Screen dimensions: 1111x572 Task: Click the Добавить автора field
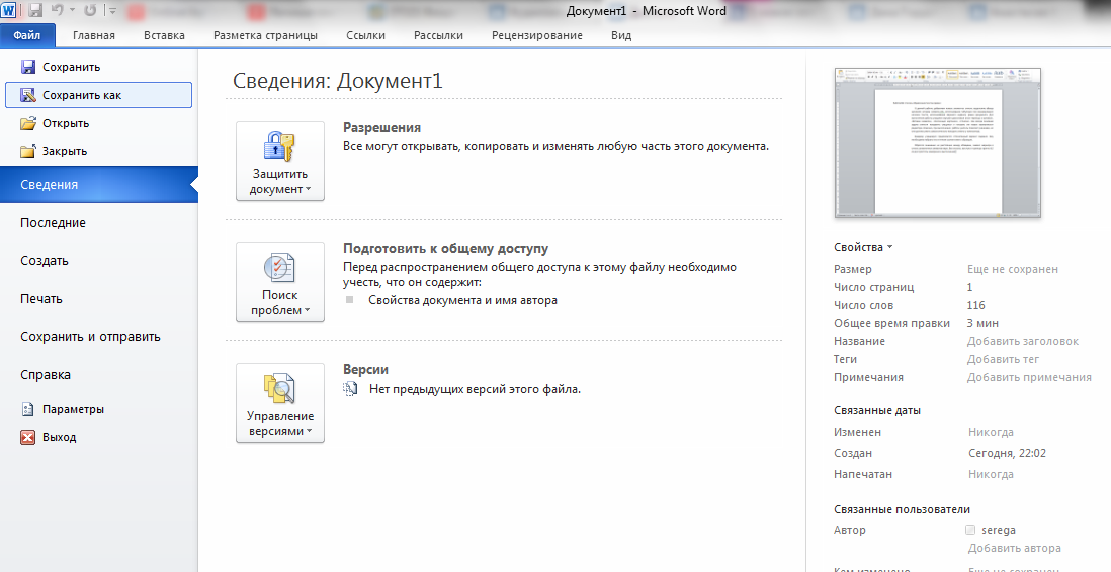pyautogui.click(x=1014, y=548)
